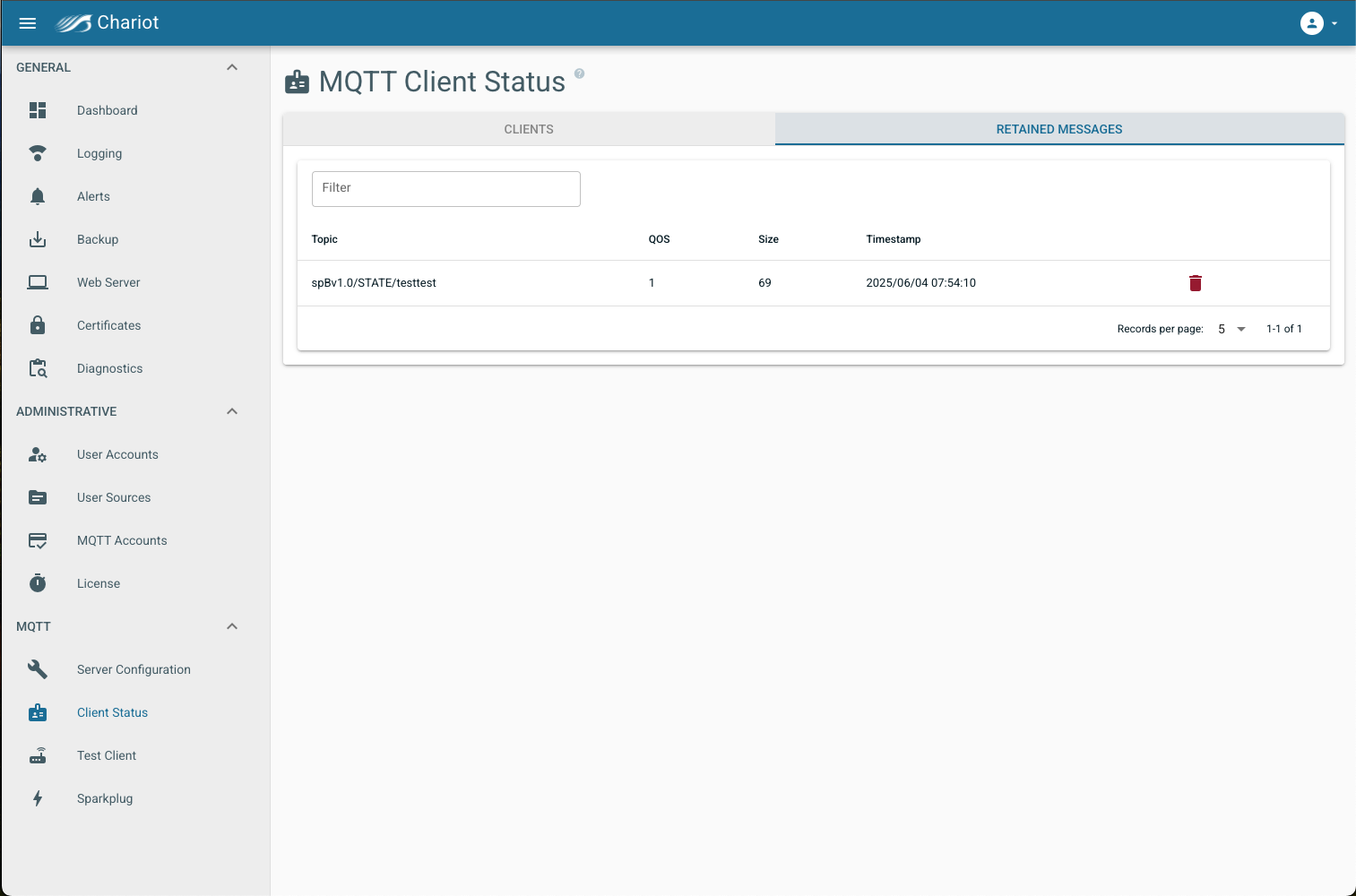Click the Backup download icon
The width and height of the screenshot is (1356, 896).
click(38, 239)
